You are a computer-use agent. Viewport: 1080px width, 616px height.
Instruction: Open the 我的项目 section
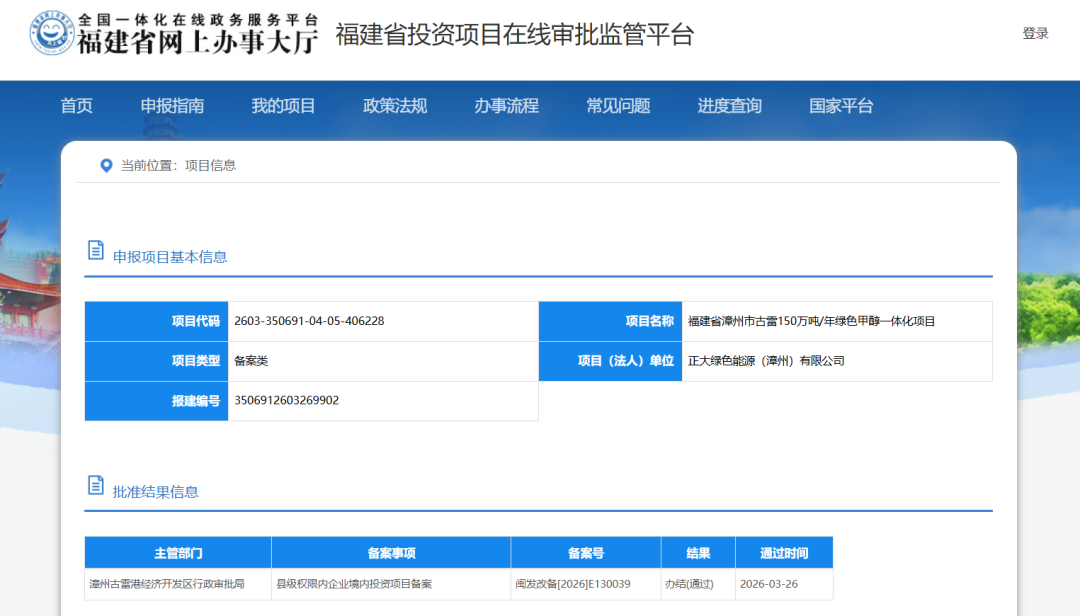click(285, 105)
